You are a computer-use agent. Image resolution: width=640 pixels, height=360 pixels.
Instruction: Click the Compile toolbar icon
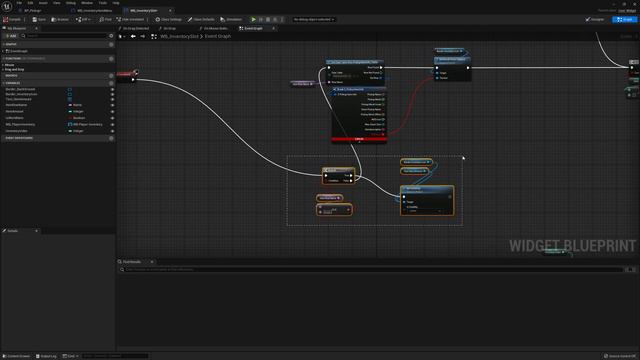[x=6, y=19]
